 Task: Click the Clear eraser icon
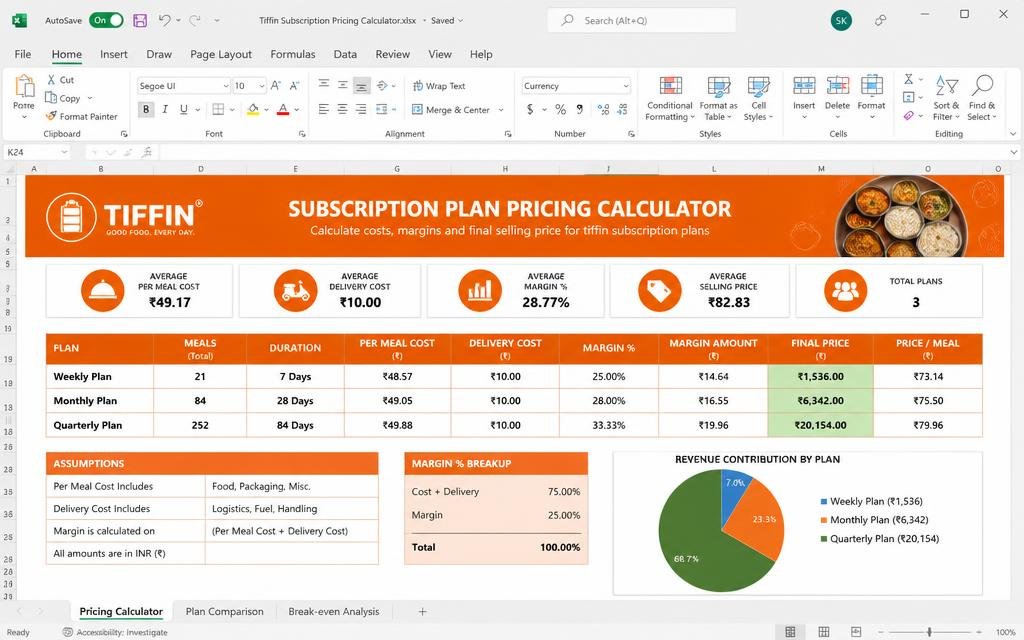pyautogui.click(x=908, y=116)
